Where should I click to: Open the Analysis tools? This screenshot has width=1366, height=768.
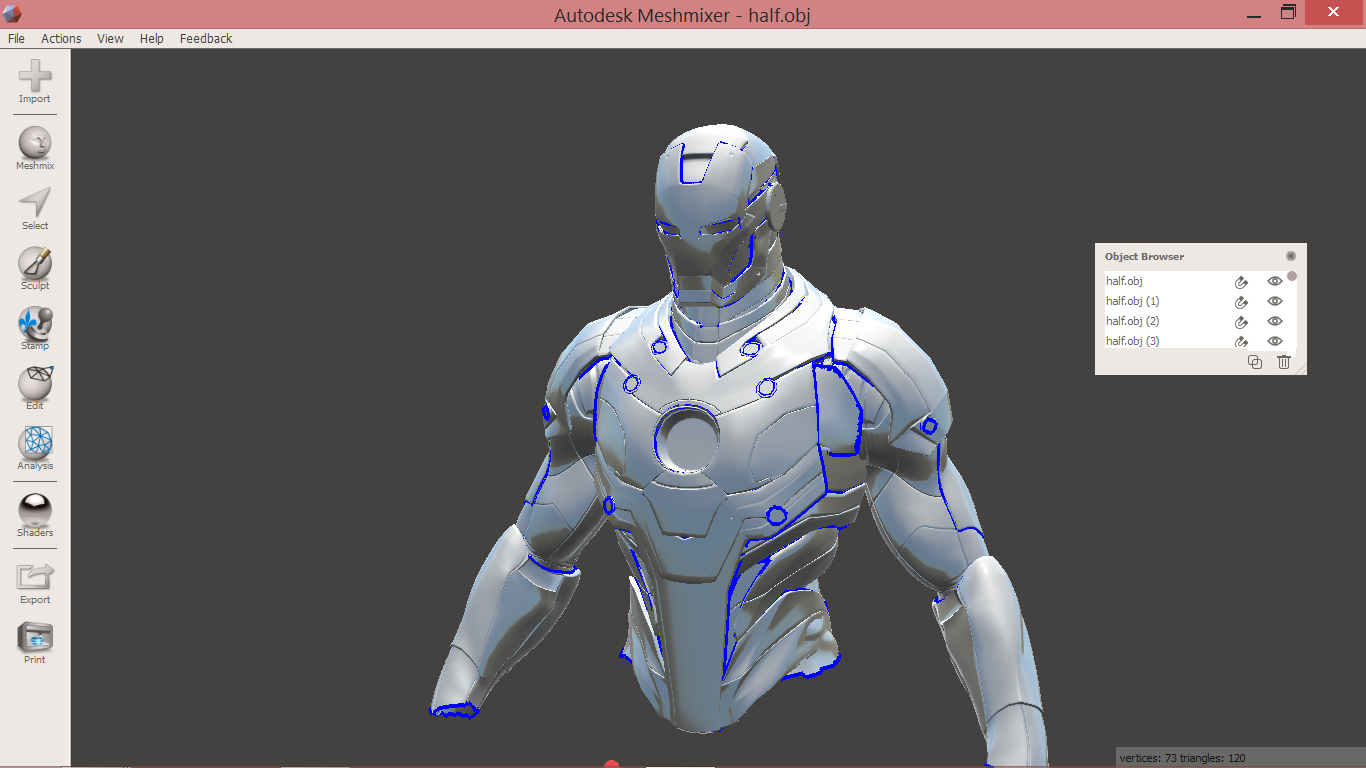[35, 448]
